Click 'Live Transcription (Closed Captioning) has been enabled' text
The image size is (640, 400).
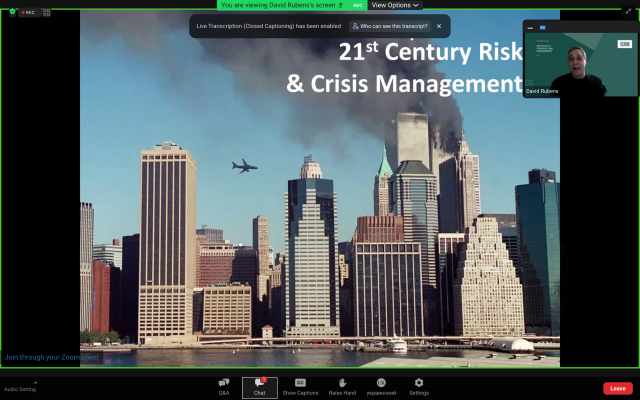tap(269, 26)
